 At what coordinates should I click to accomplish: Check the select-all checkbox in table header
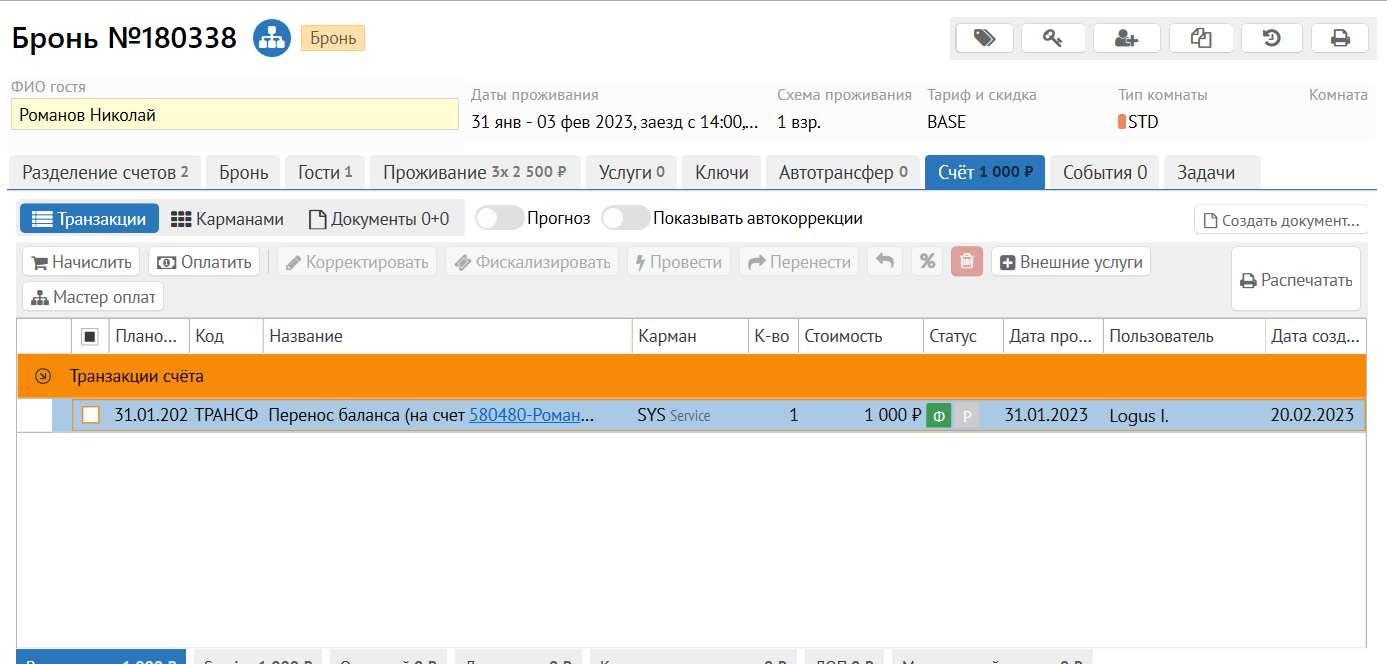90,336
